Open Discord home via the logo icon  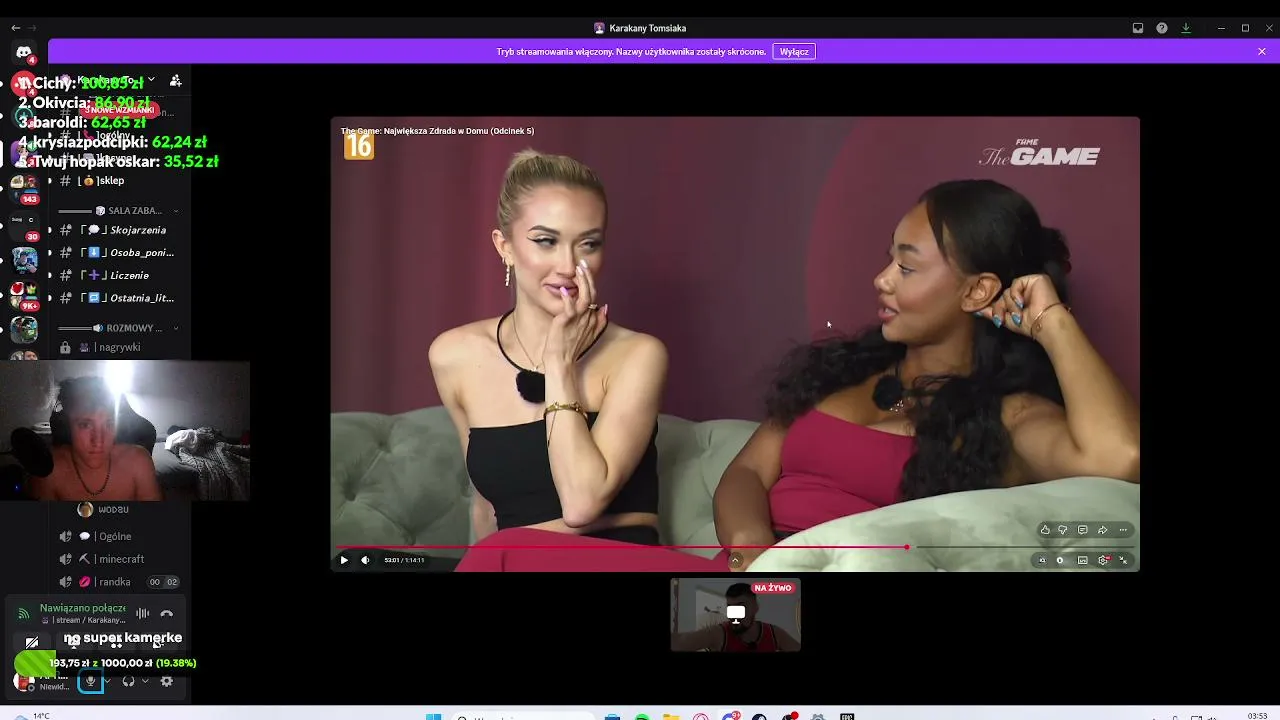point(24,52)
